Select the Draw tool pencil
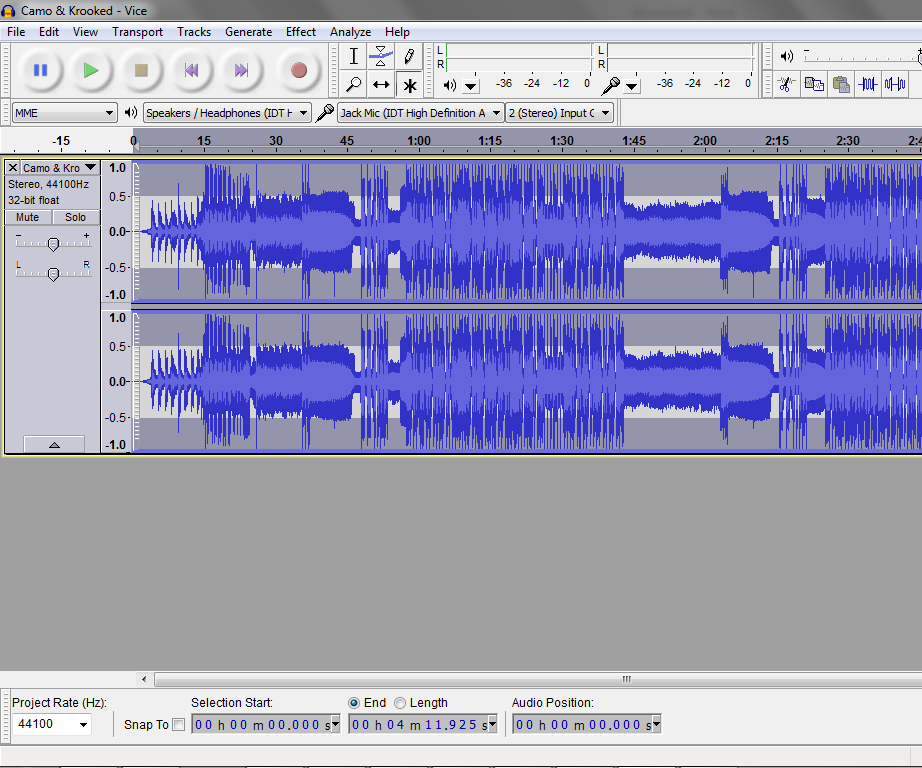Viewport: 922px width, 768px height. click(409, 57)
